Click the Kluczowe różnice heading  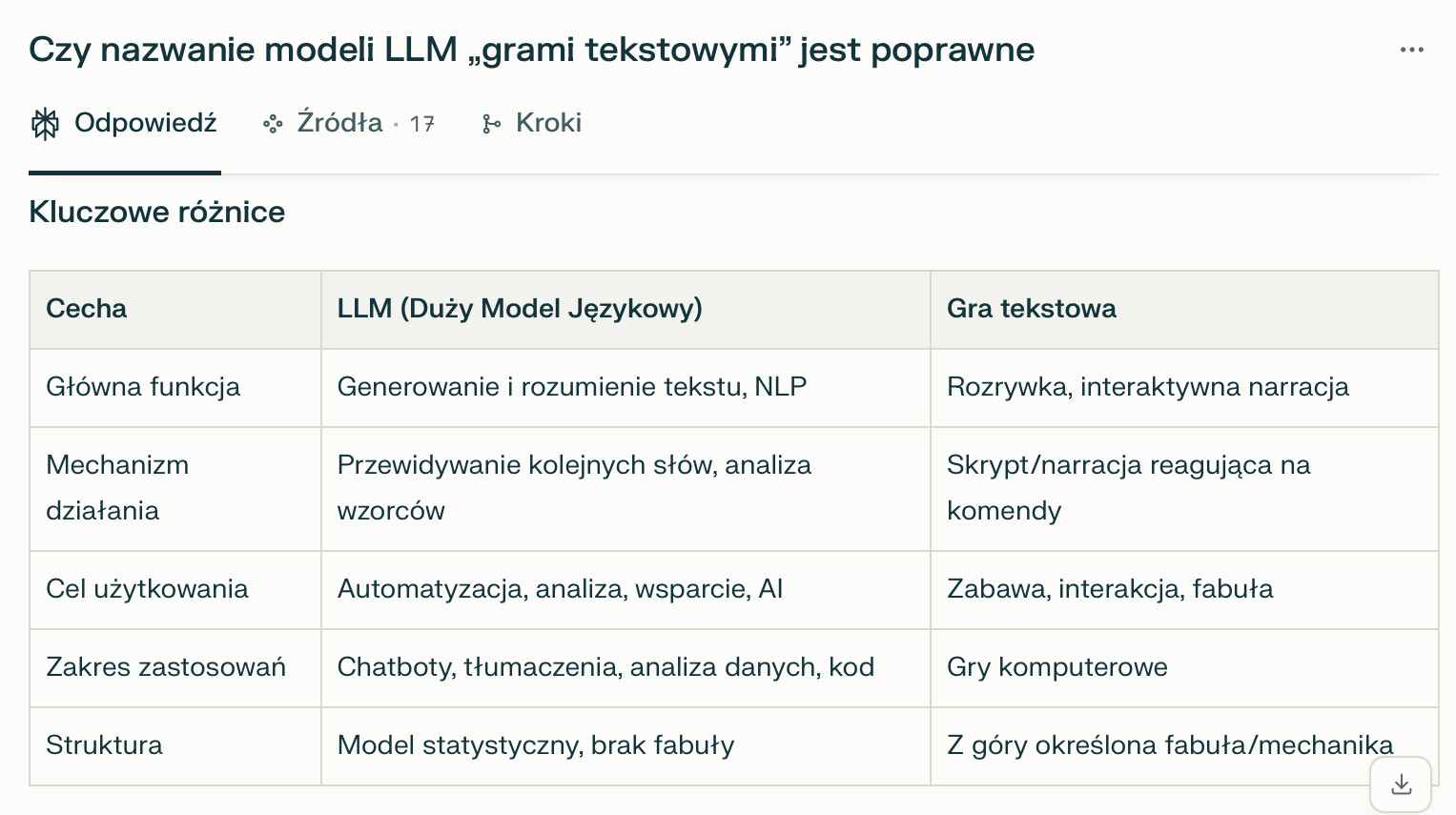pos(157,212)
